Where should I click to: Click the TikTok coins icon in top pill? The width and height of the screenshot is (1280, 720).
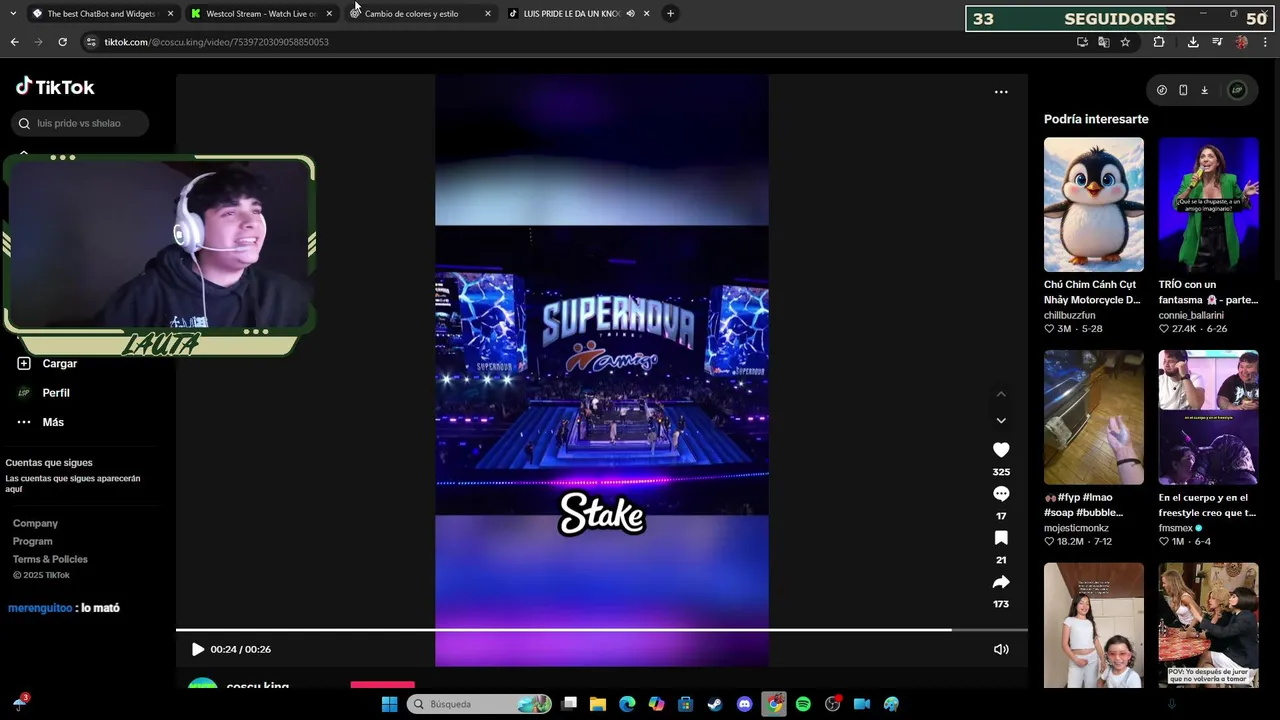point(1161,90)
